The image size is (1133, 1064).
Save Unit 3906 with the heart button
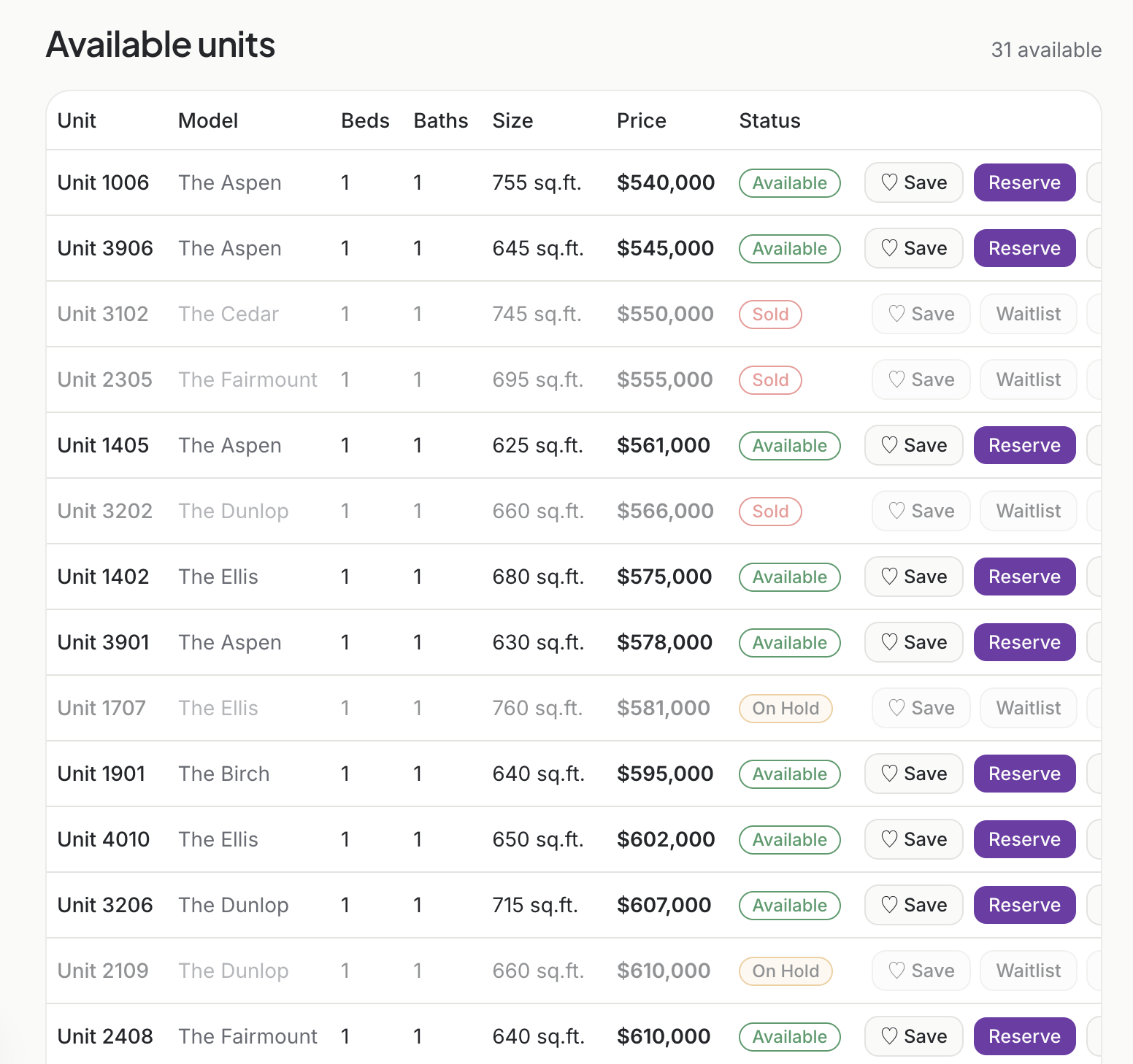pyautogui.click(x=914, y=248)
